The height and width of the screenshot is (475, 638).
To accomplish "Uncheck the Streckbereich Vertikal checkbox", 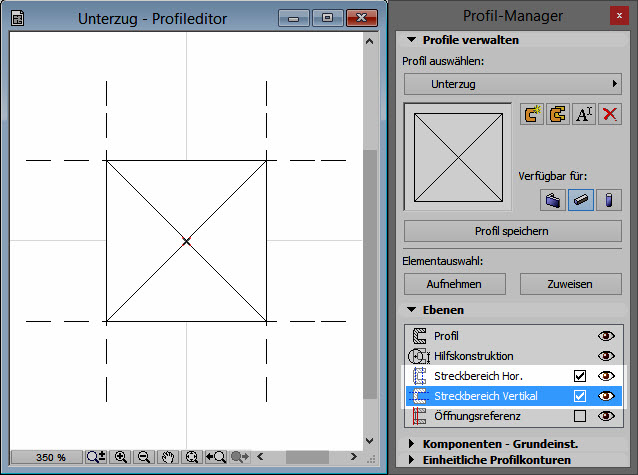I will pyautogui.click(x=580, y=396).
